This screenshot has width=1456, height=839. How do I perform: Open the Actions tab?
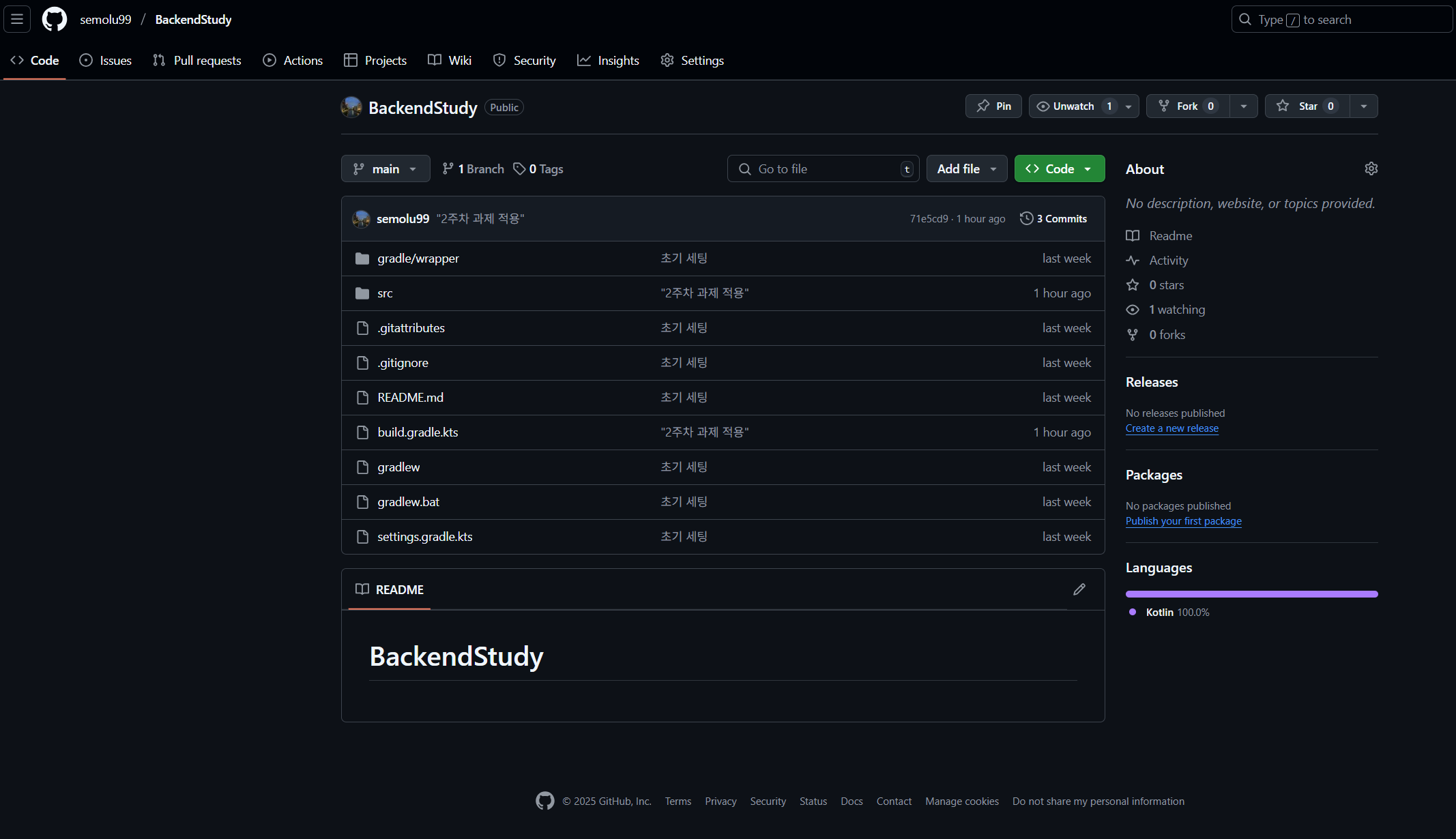[293, 60]
